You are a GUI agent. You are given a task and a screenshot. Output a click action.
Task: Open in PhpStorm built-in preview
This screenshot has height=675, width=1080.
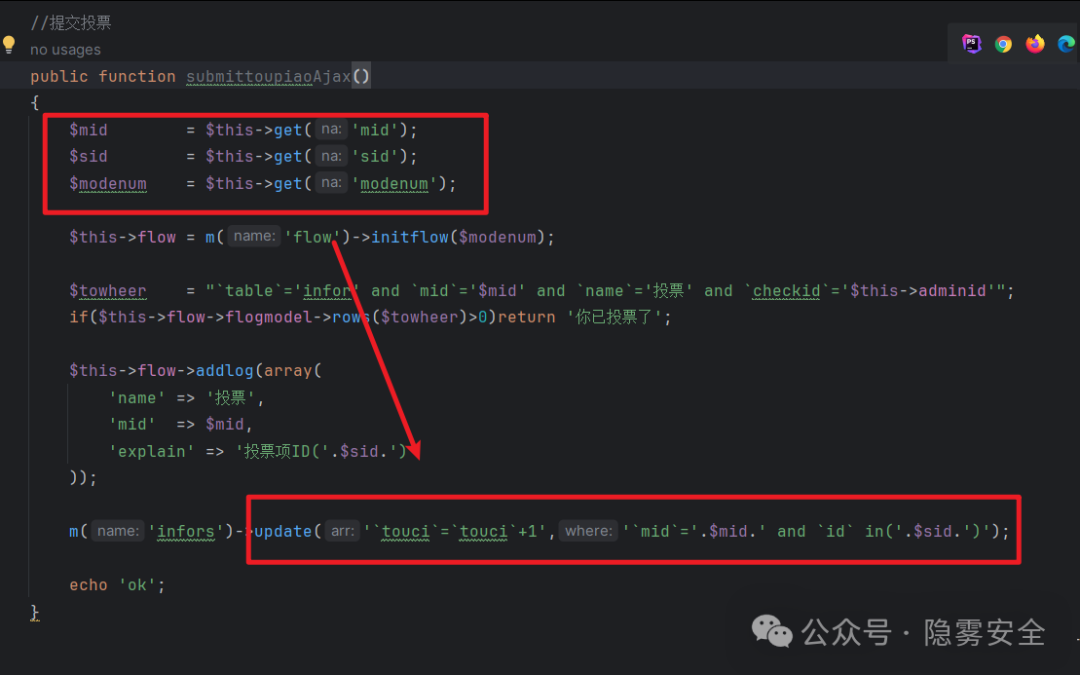(971, 43)
